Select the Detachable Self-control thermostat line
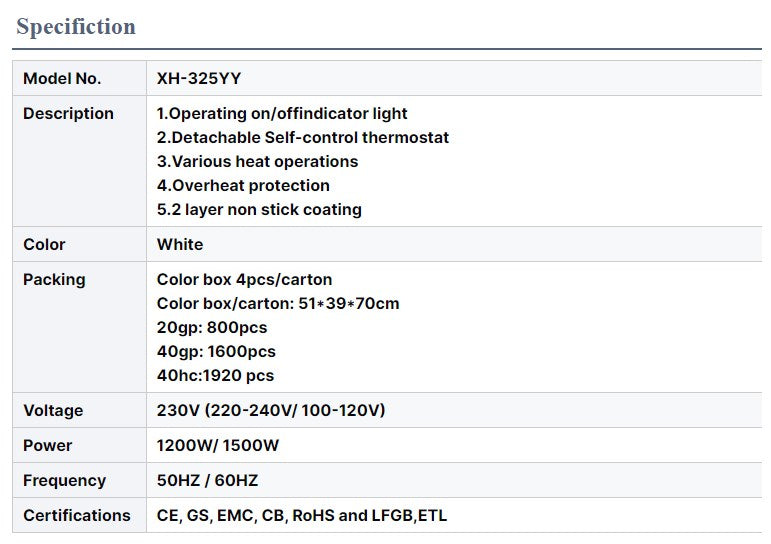The height and width of the screenshot is (544, 771). pos(303,138)
